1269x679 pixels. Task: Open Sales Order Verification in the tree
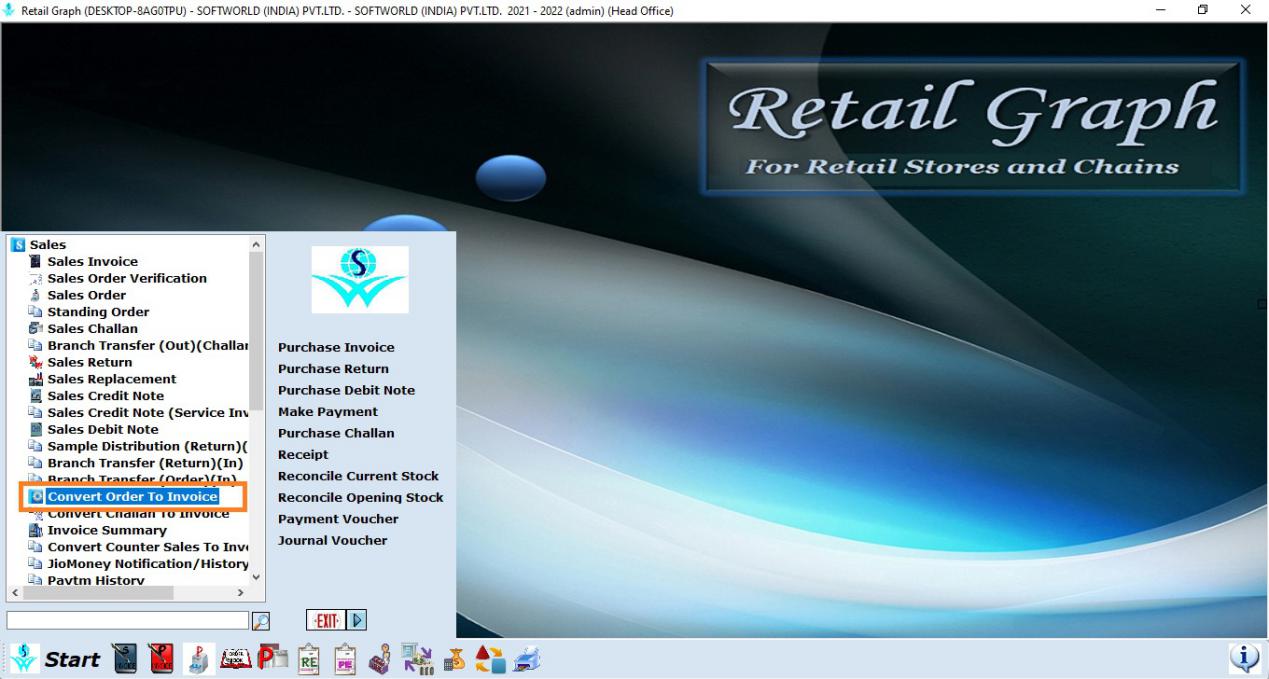point(127,278)
